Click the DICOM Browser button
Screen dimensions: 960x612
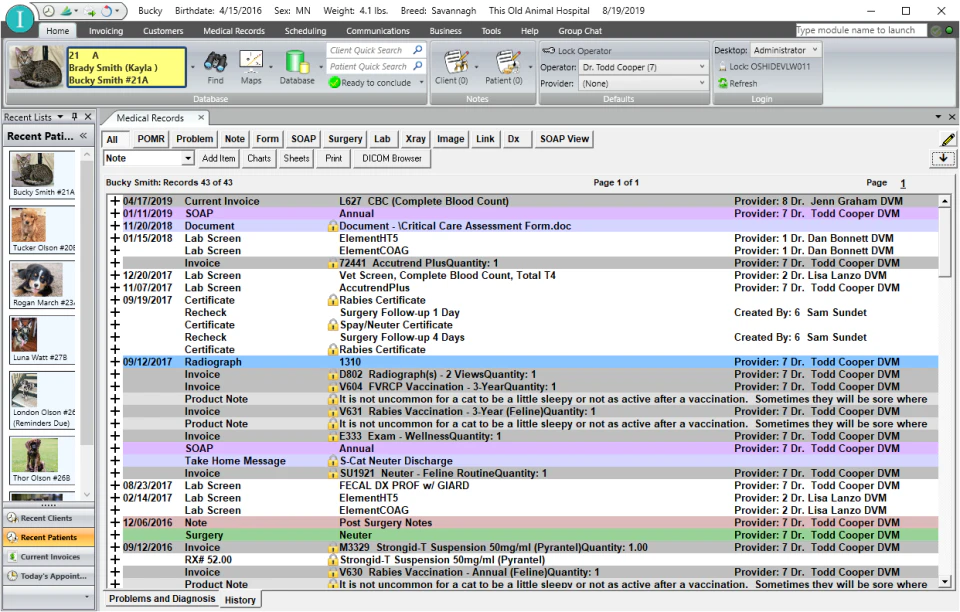point(391,158)
